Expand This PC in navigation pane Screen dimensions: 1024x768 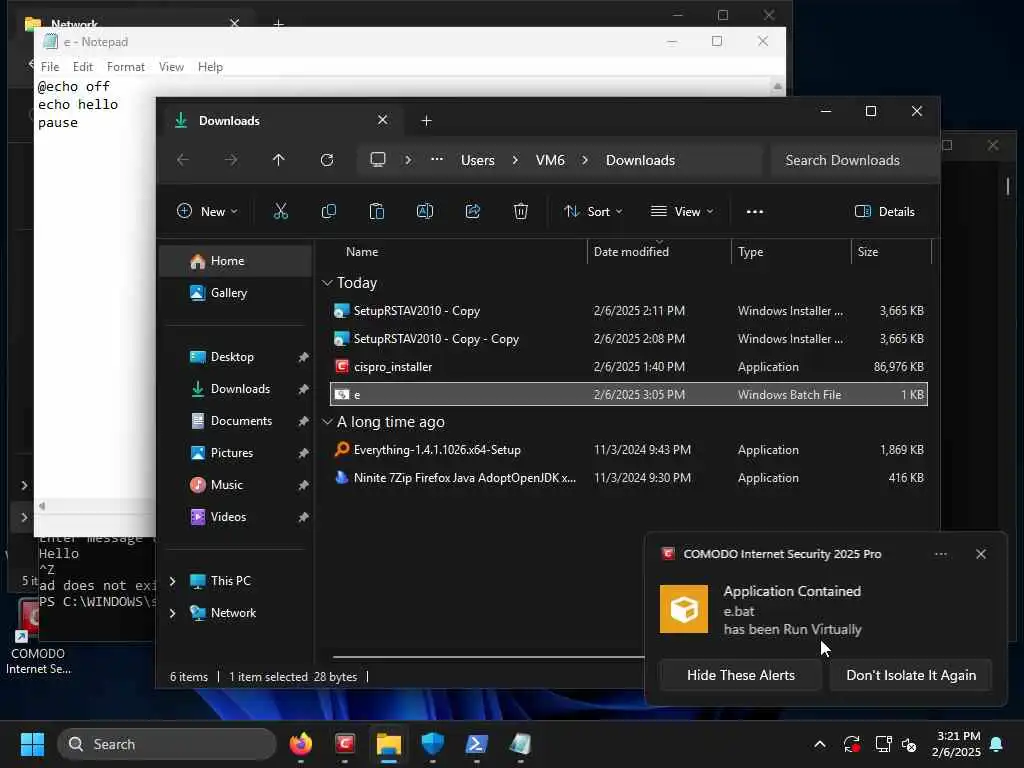click(172, 581)
